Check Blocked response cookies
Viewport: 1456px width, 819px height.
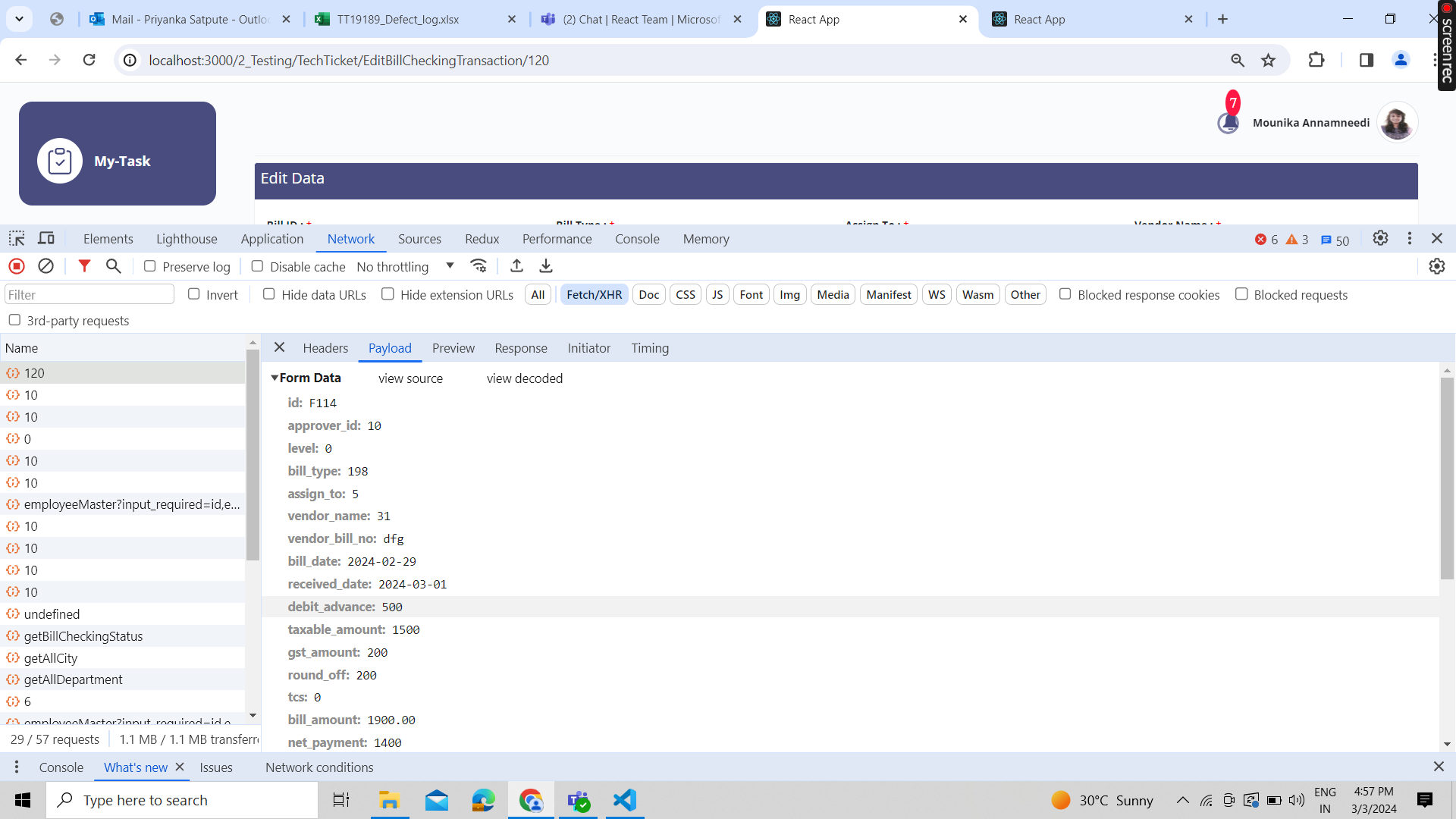pyautogui.click(x=1065, y=294)
